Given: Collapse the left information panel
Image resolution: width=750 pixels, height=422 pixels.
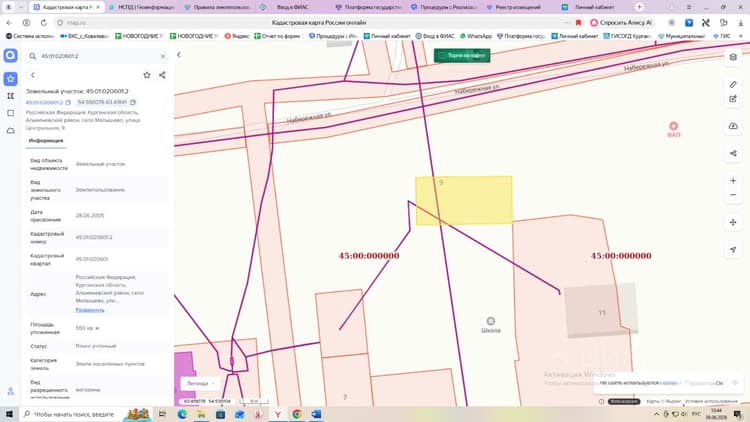Looking at the screenshot, I should (179, 55).
